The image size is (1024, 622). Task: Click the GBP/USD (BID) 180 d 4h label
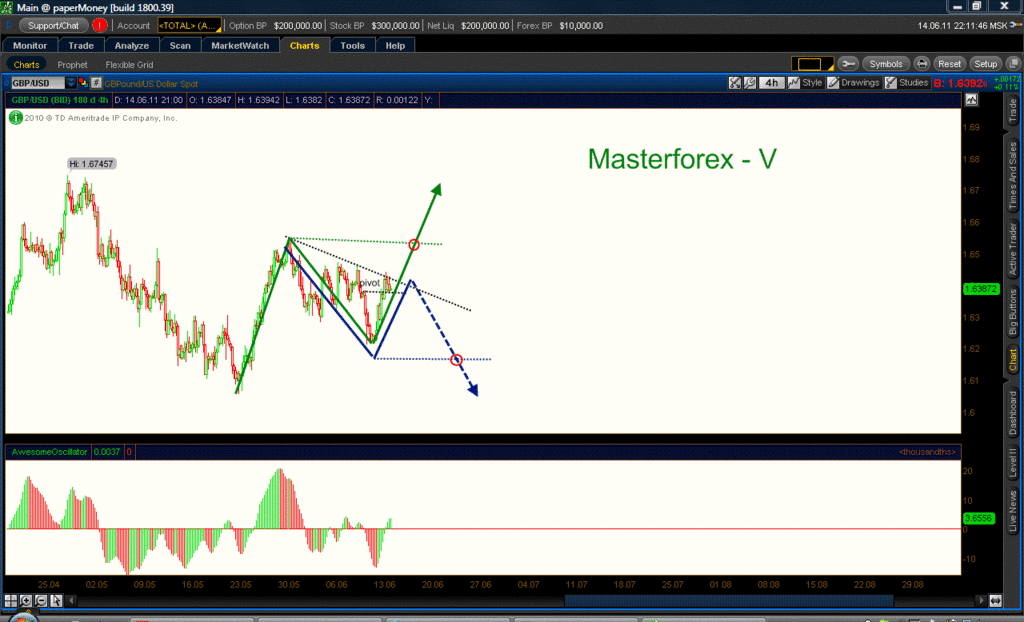[59, 100]
